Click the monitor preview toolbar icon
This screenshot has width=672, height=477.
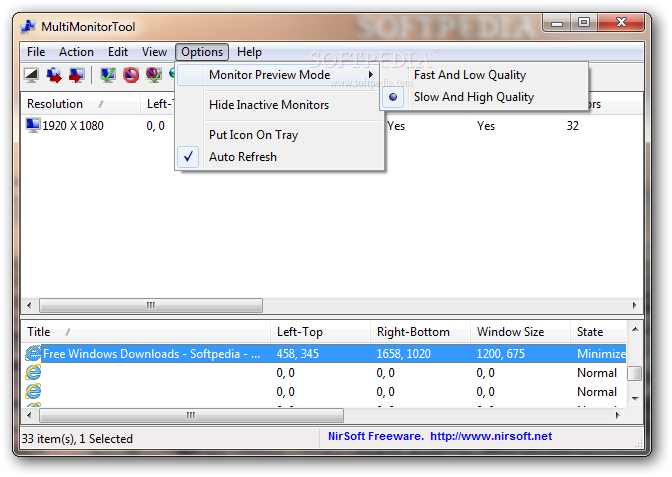click(31, 75)
